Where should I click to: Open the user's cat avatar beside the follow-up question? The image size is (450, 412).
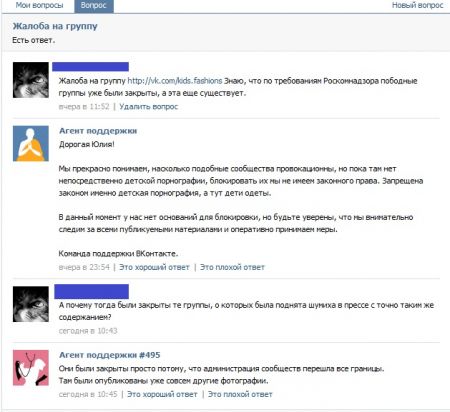31,304
